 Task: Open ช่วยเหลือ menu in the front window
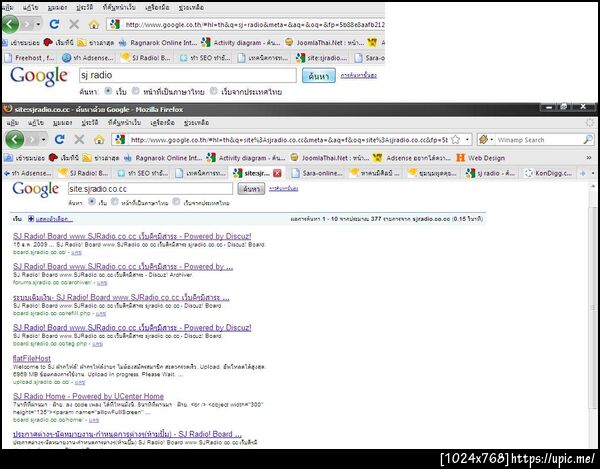(196, 122)
